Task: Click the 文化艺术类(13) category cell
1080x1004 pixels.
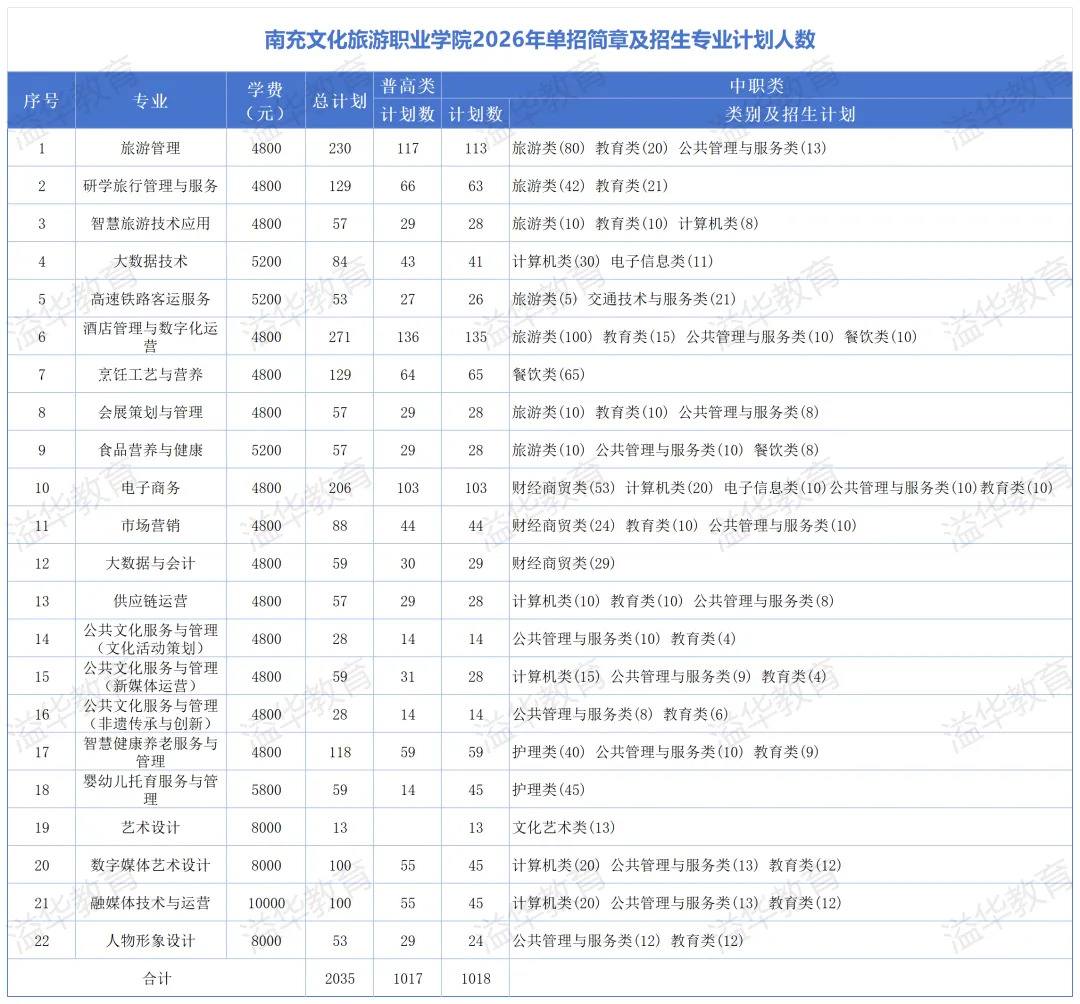Action: coord(791,828)
